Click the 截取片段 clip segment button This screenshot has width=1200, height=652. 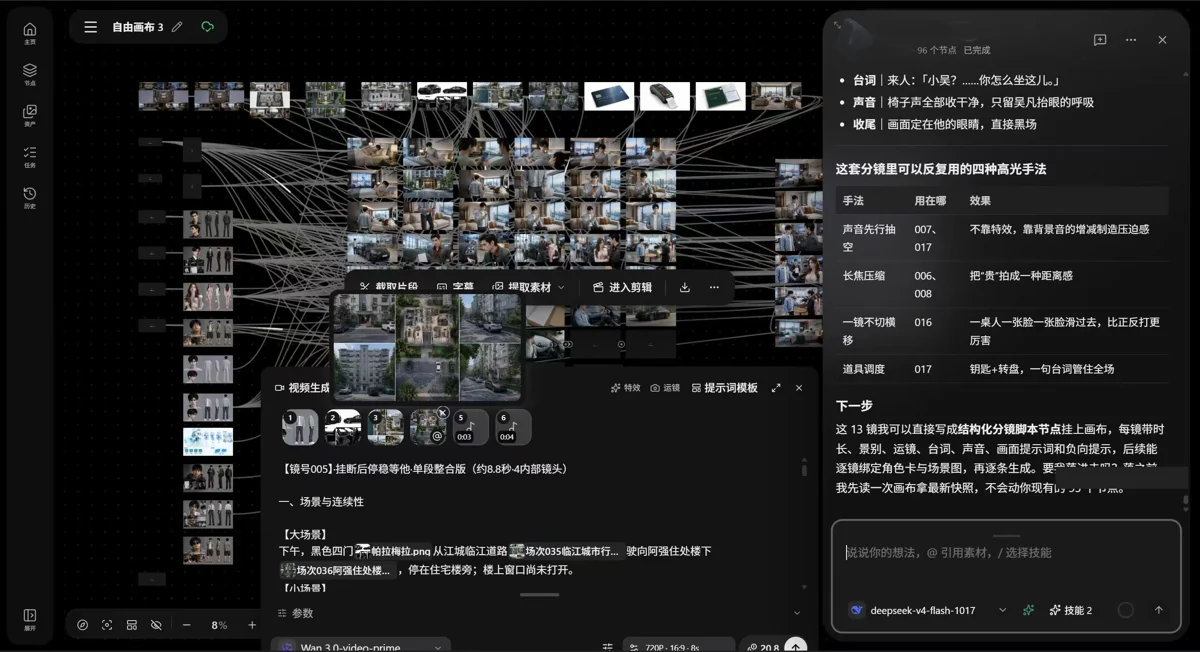click(x=388, y=287)
